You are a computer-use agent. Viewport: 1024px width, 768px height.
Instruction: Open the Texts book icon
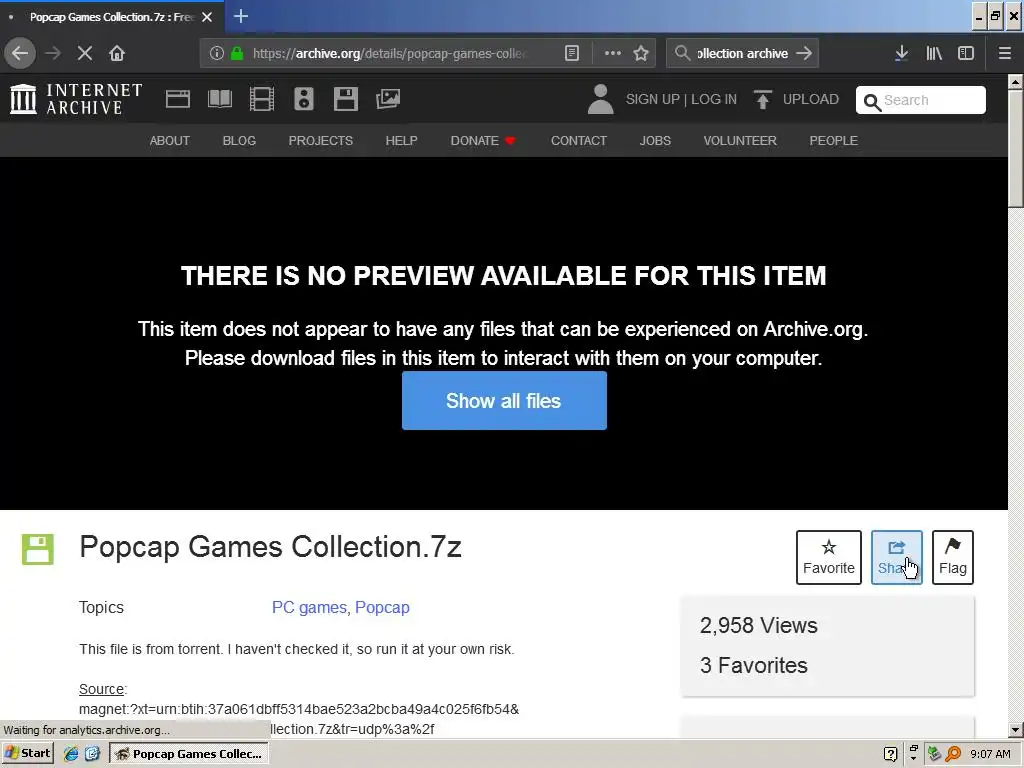pyautogui.click(x=219, y=99)
